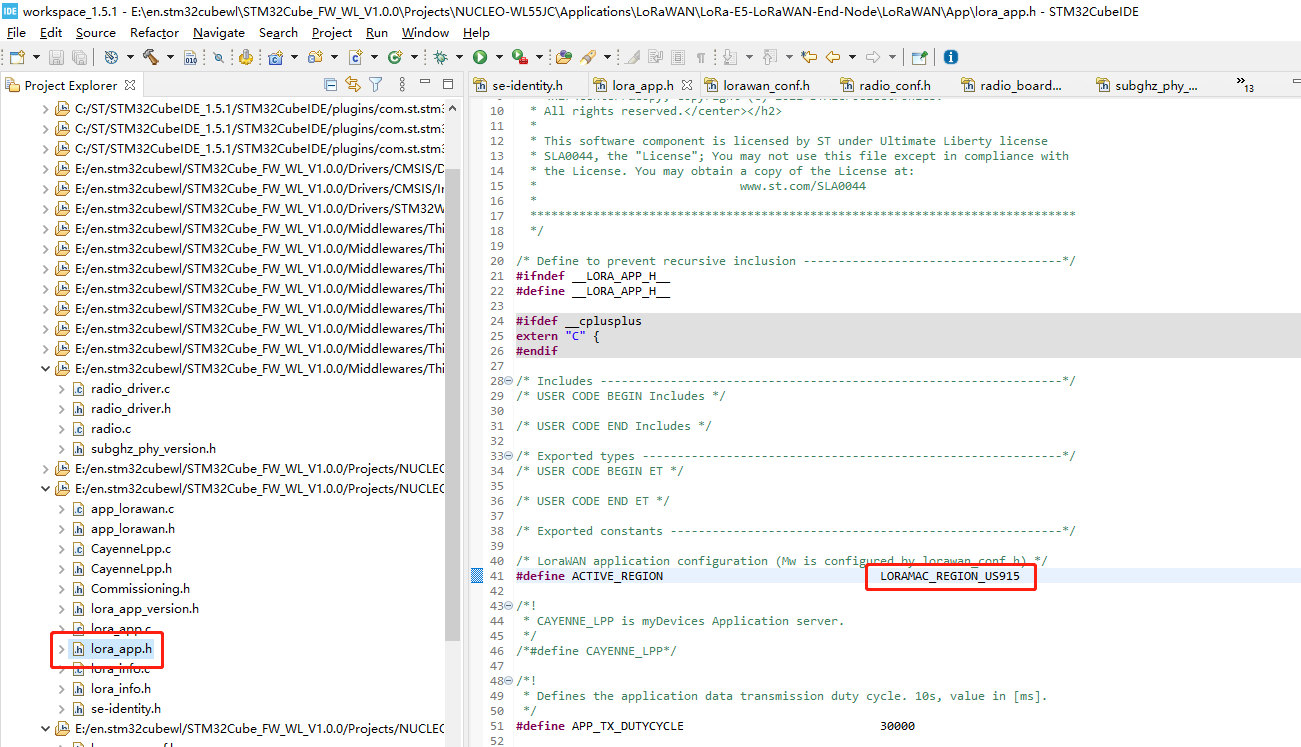
Task: Run the project with the green play icon
Action: coord(480,57)
